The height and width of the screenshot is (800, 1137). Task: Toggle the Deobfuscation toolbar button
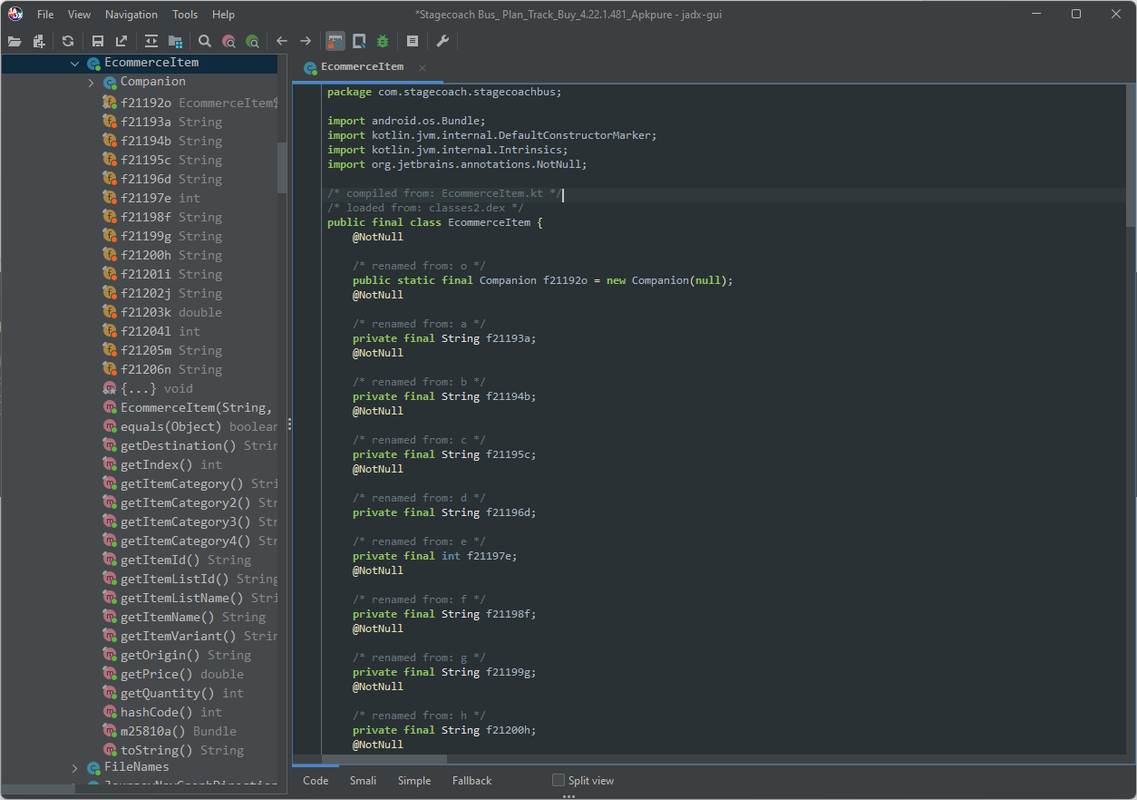(x=334, y=40)
